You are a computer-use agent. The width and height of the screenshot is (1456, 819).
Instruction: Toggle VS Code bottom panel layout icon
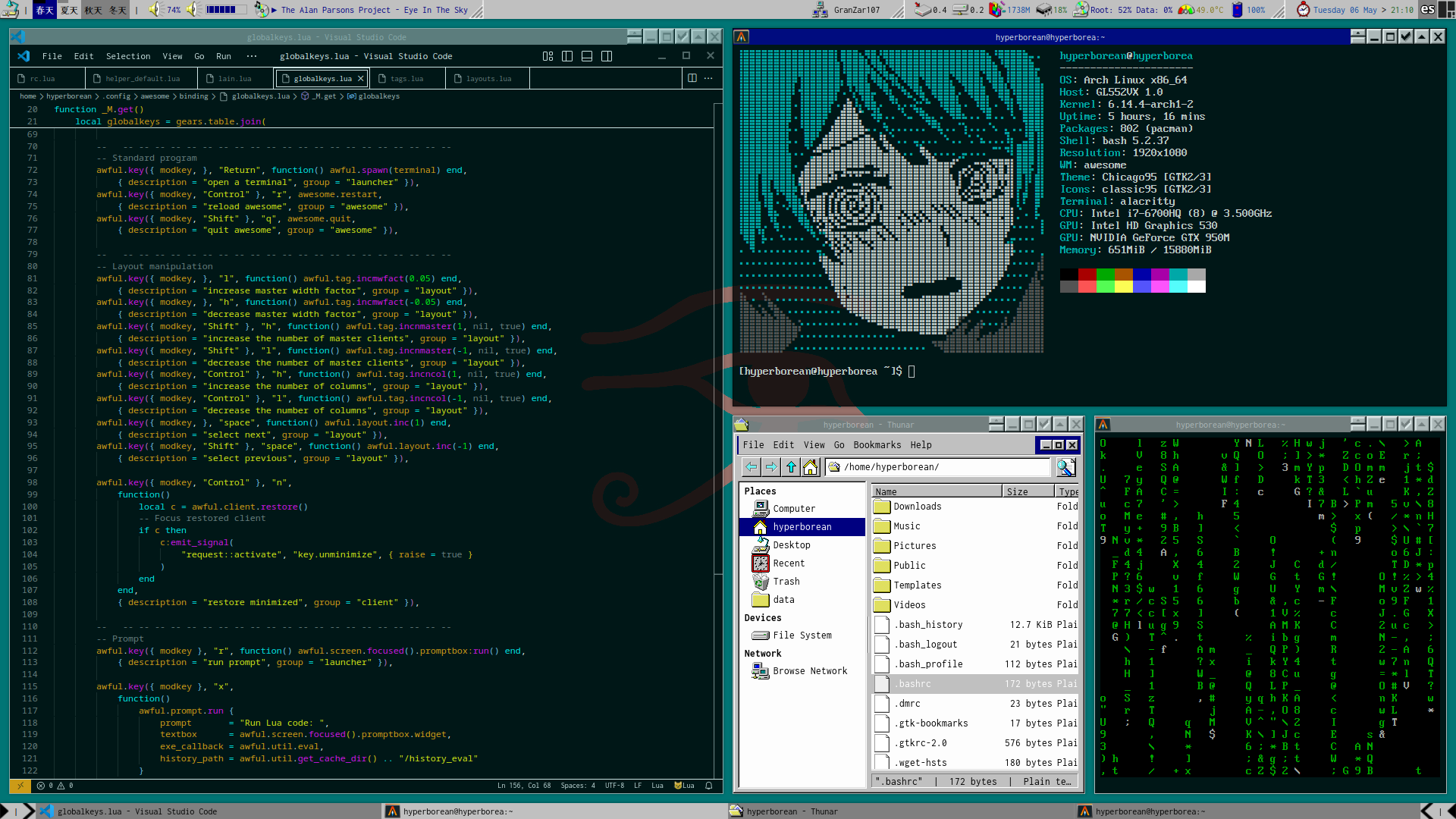pyautogui.click(x=587, y=56)
